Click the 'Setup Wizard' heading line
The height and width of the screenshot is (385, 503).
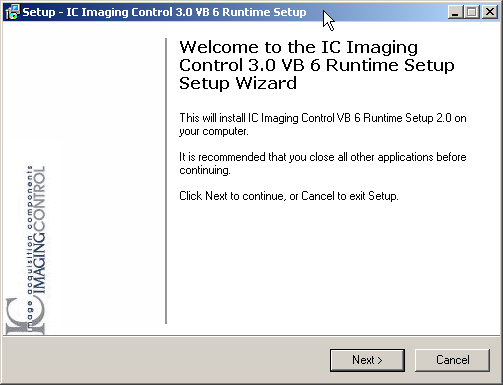click(238, 83)
